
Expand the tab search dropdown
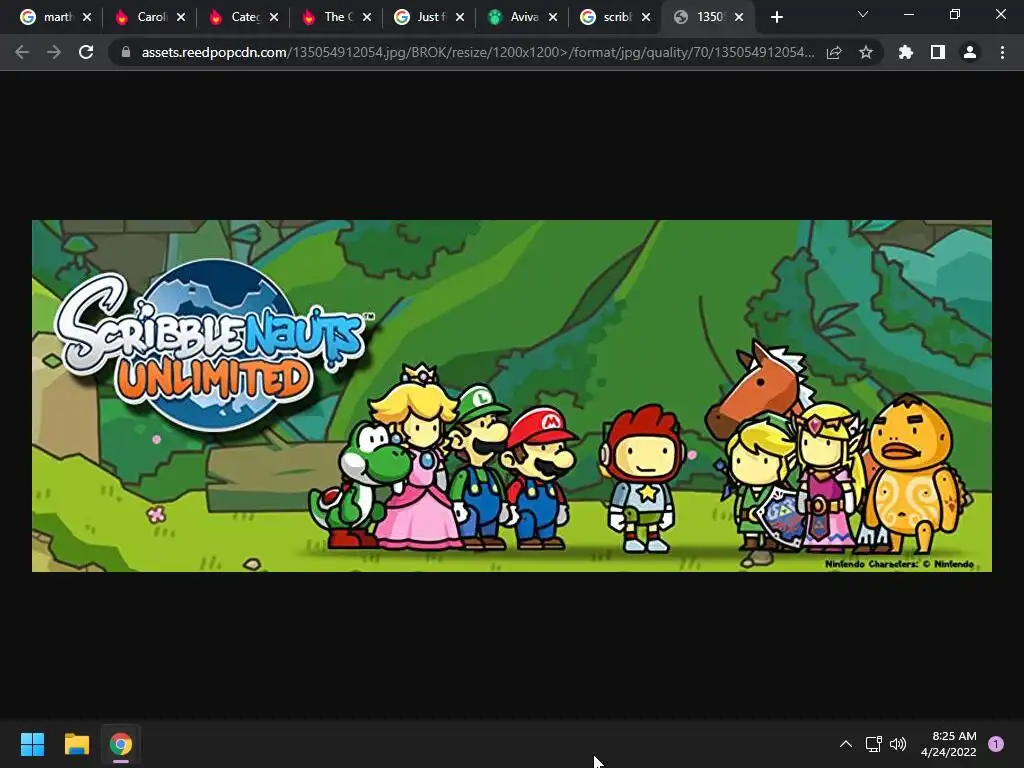[863, 14]
